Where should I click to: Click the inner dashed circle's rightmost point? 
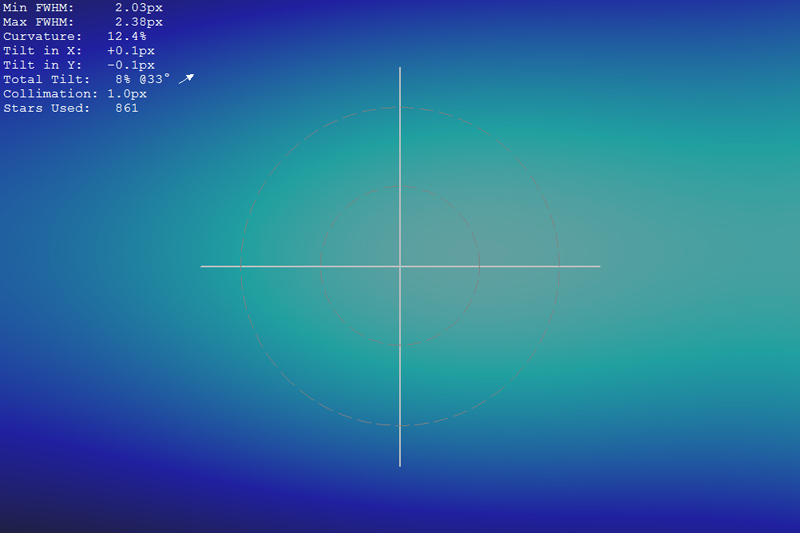(480, 266)
